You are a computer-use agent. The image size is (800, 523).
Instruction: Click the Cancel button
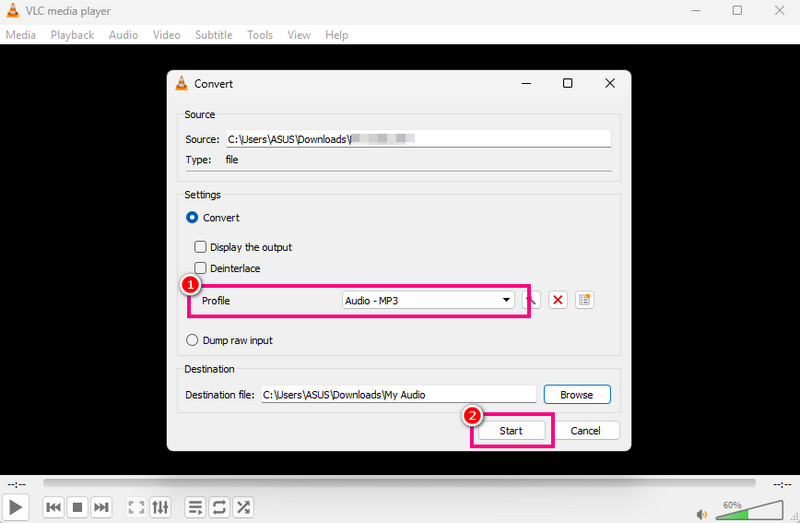click(585, 431)
